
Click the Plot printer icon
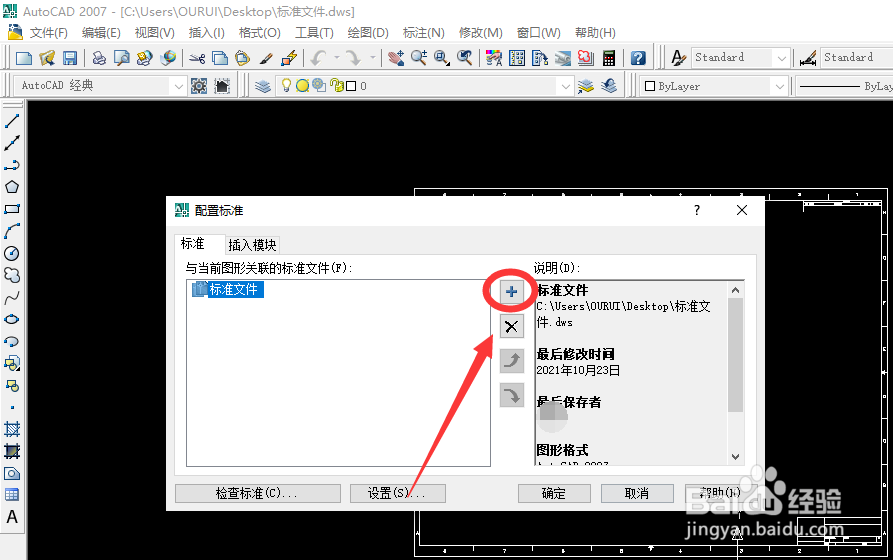[x=99, y=58]
